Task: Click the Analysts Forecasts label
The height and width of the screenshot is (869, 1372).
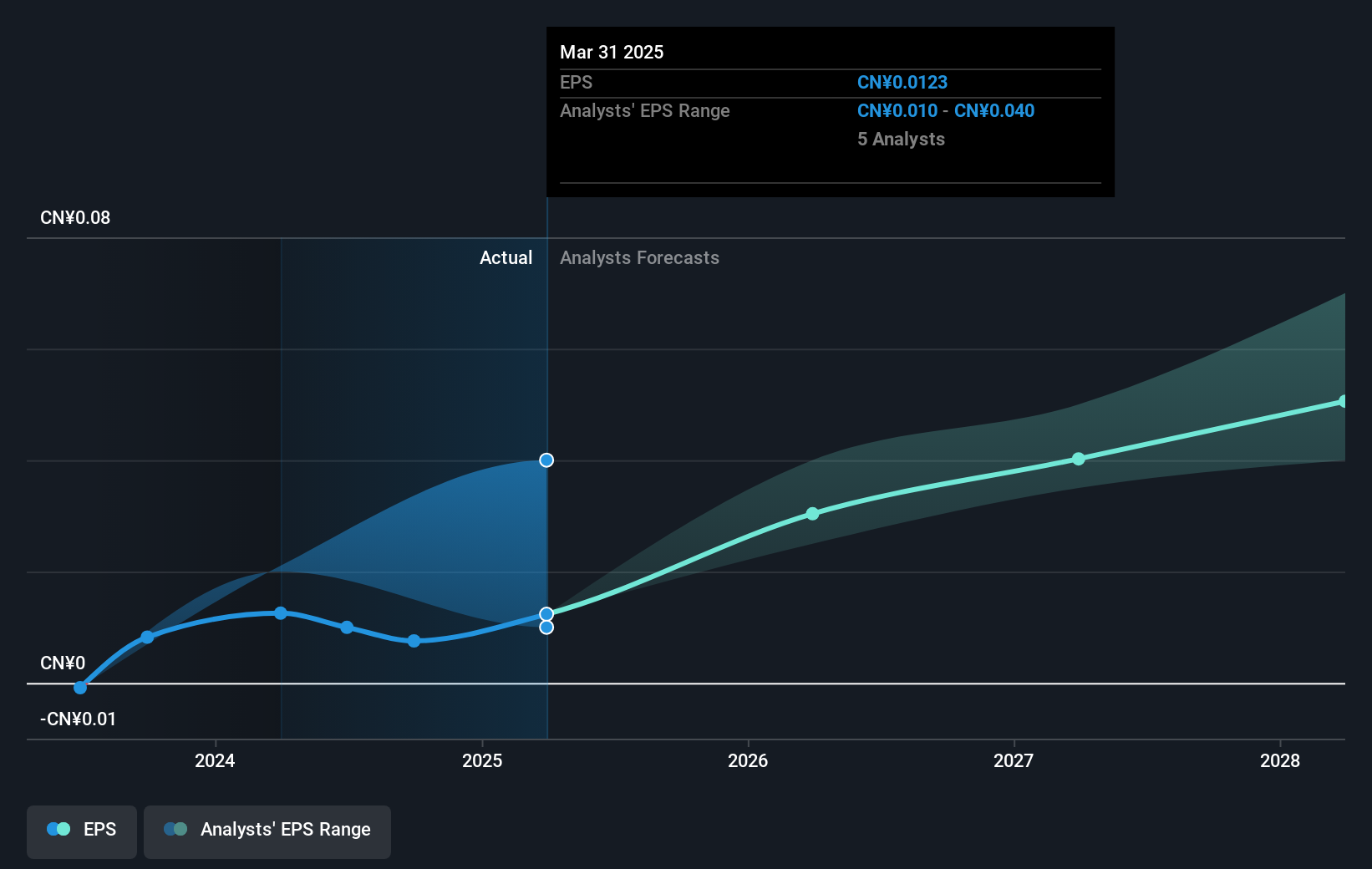Action: [639, 258]
